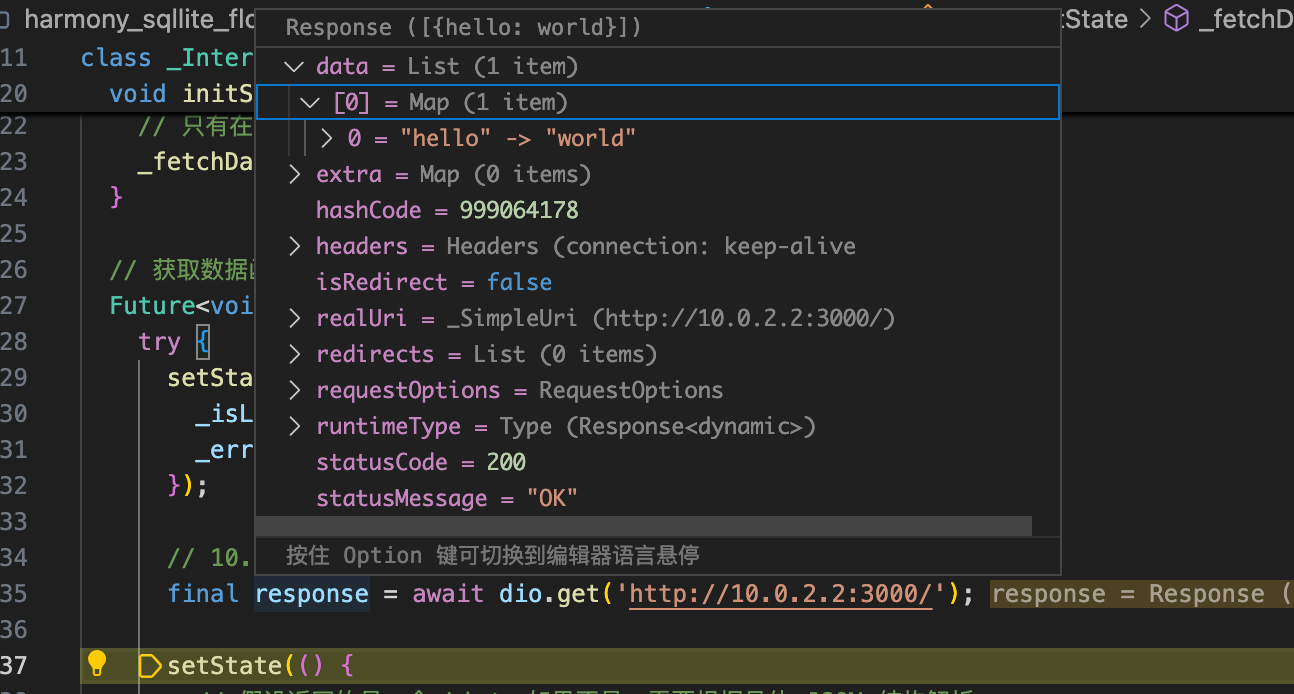1294x694 pixels.
Task: Click the comment on line 34
Action: 211,558
